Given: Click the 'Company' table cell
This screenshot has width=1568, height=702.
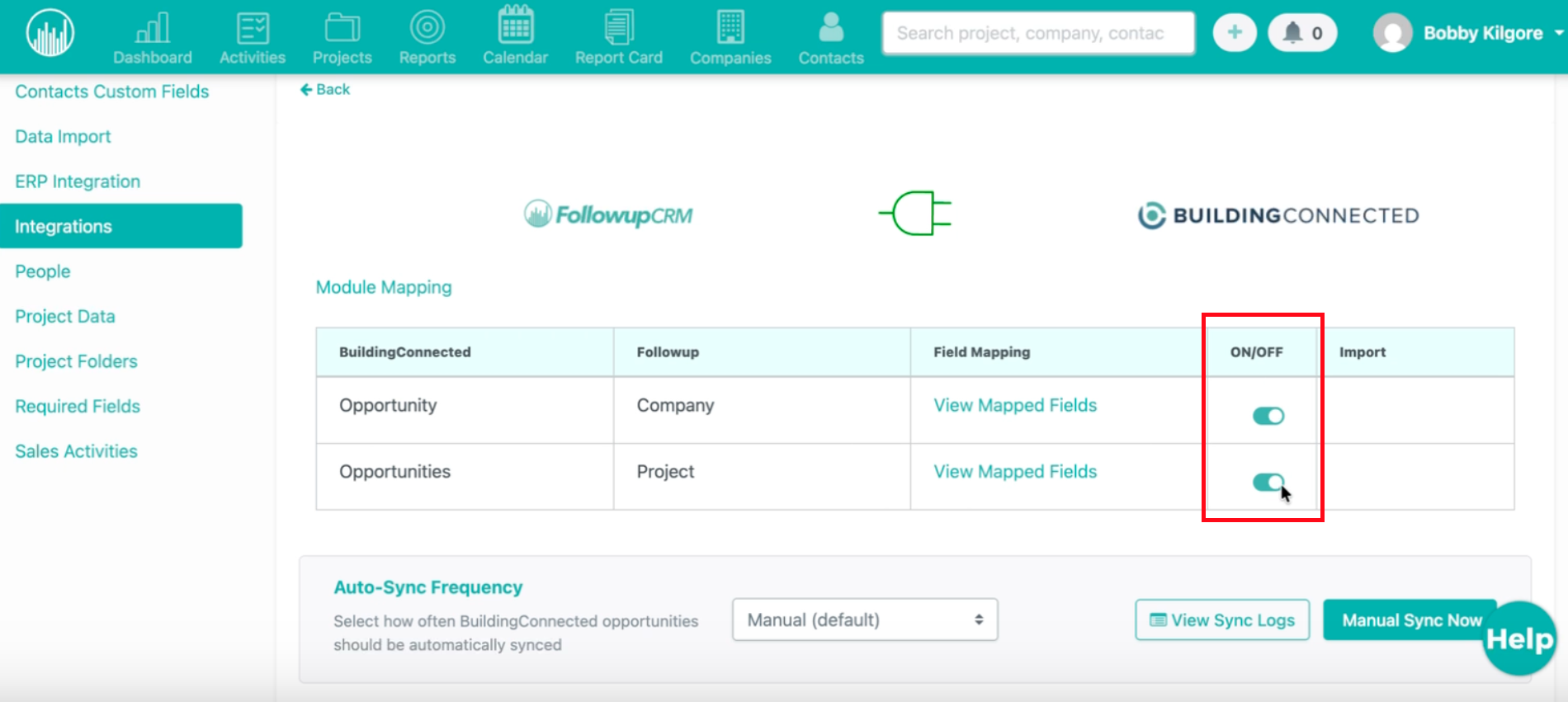Looking at the screenshot, I should pos(762,410).
